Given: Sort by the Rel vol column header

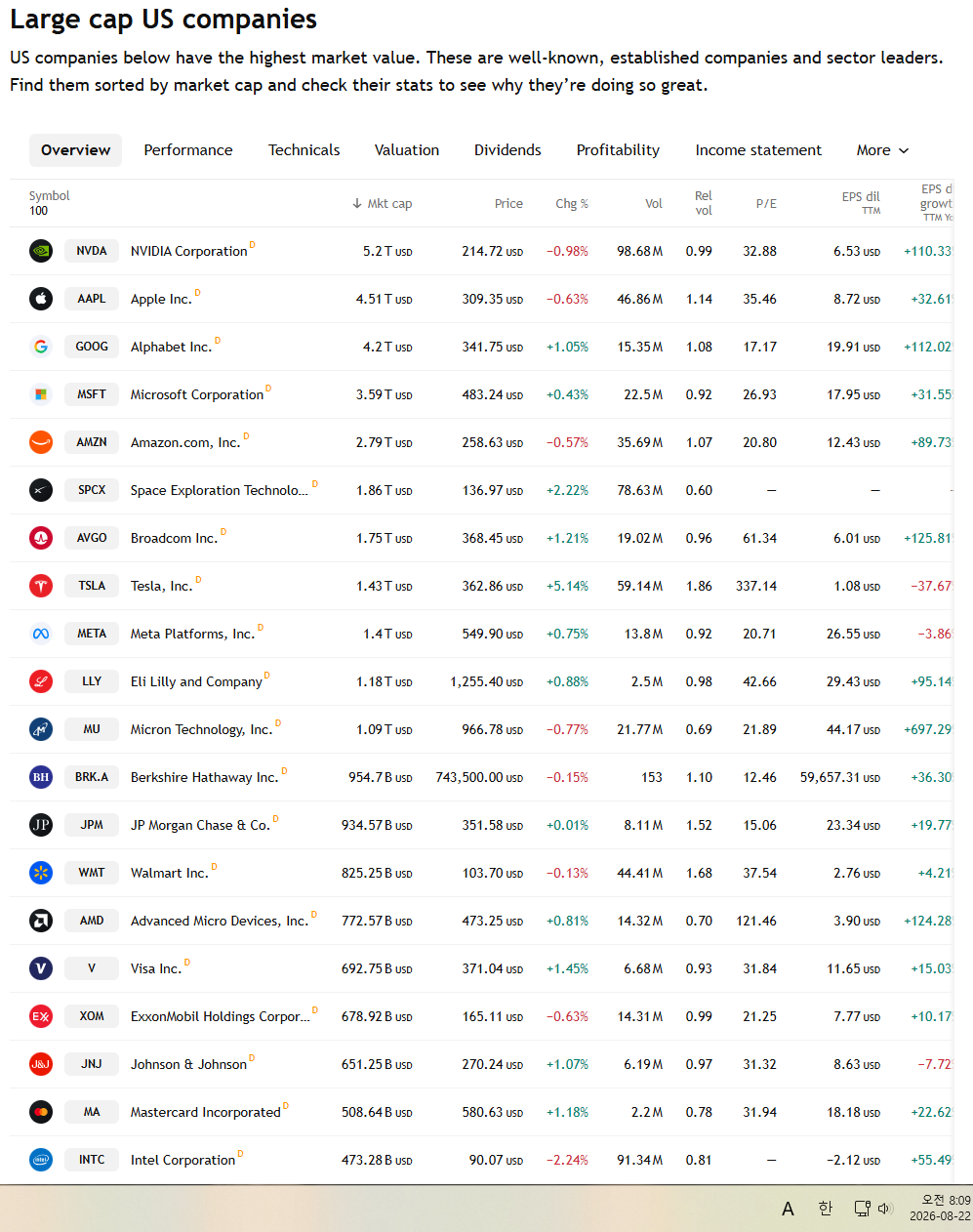Looking at the screenshot, I should point(704,203).
